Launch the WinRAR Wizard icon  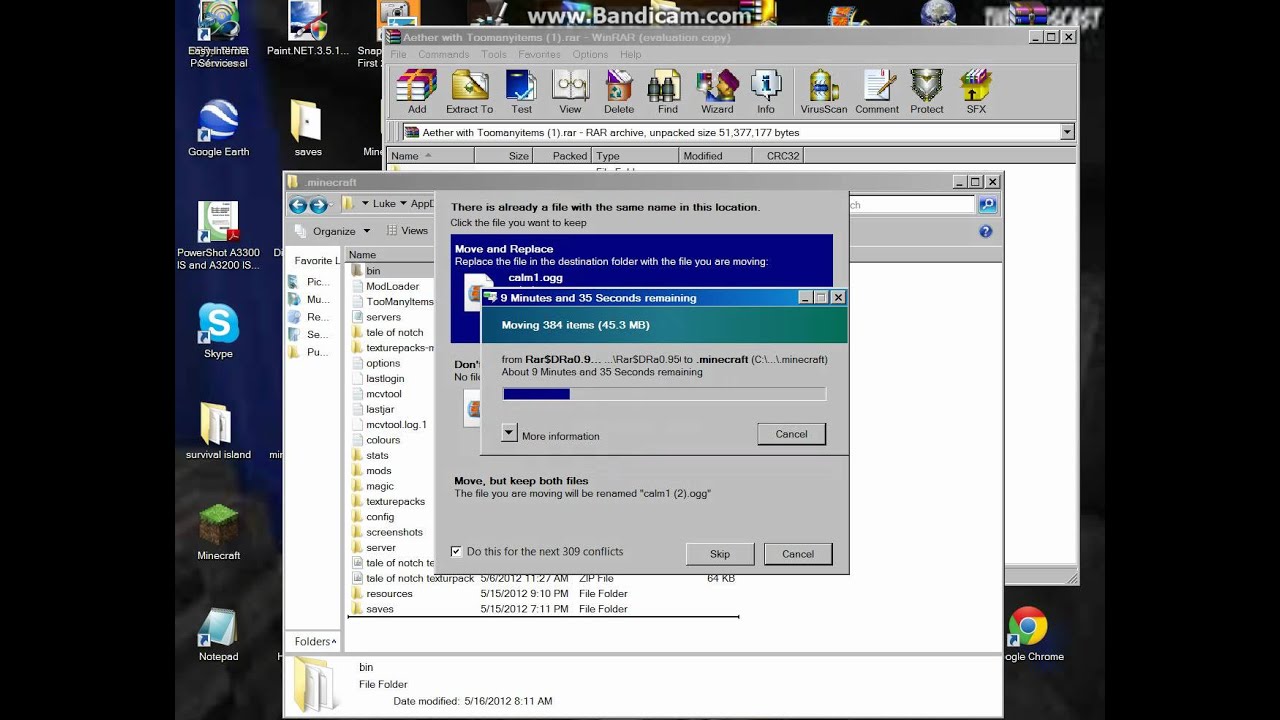(x=717, y=91)
